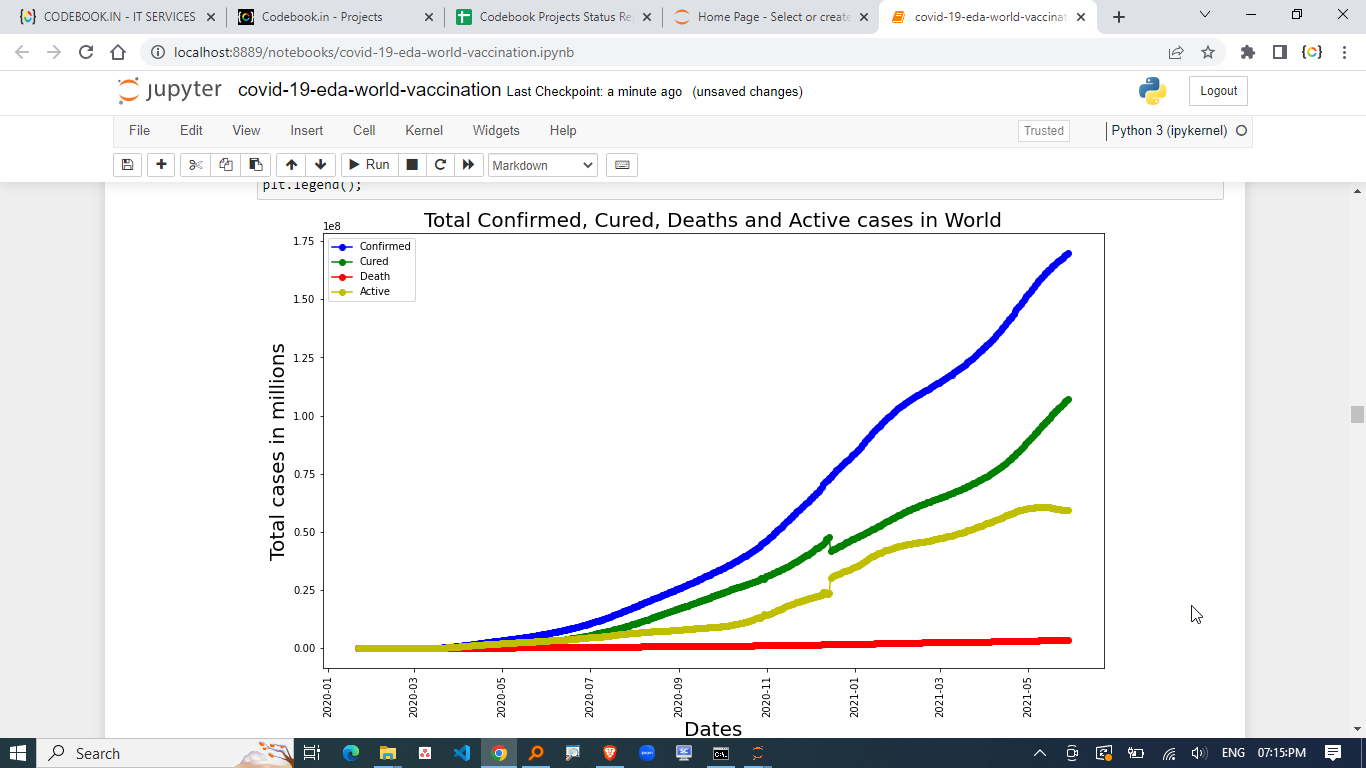Click the taskbar Search box

point(166,753)
